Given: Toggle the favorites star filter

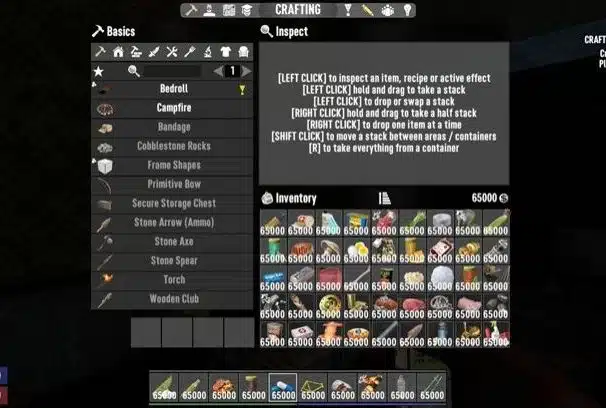Looking at the screenshot, I should pyautogui.click(x=99, y=71).
